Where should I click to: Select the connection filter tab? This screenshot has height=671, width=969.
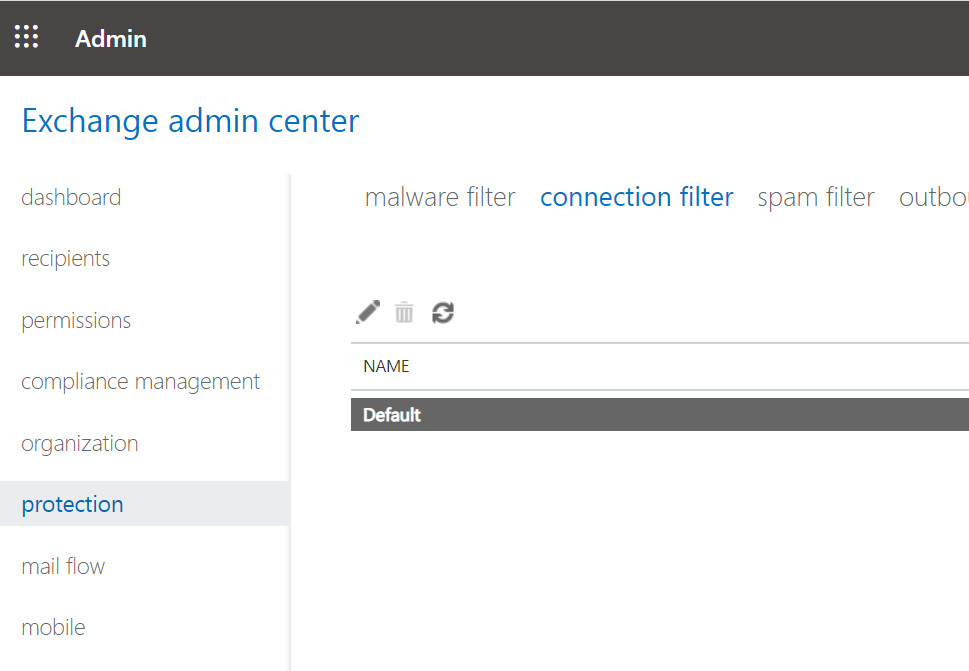(637, 197)
